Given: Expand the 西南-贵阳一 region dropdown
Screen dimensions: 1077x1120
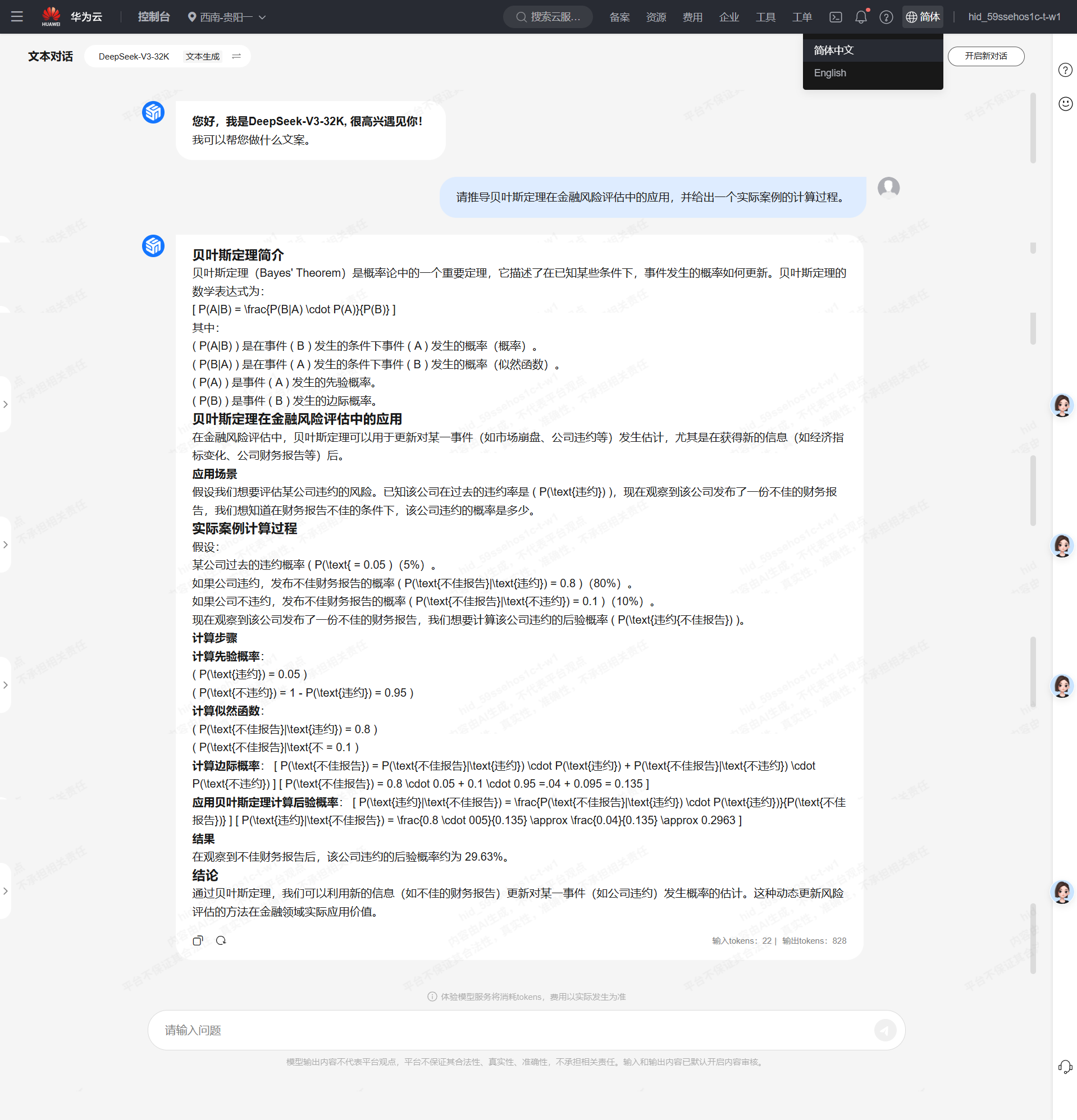Looking at the screenshot, I should [227, 17].
